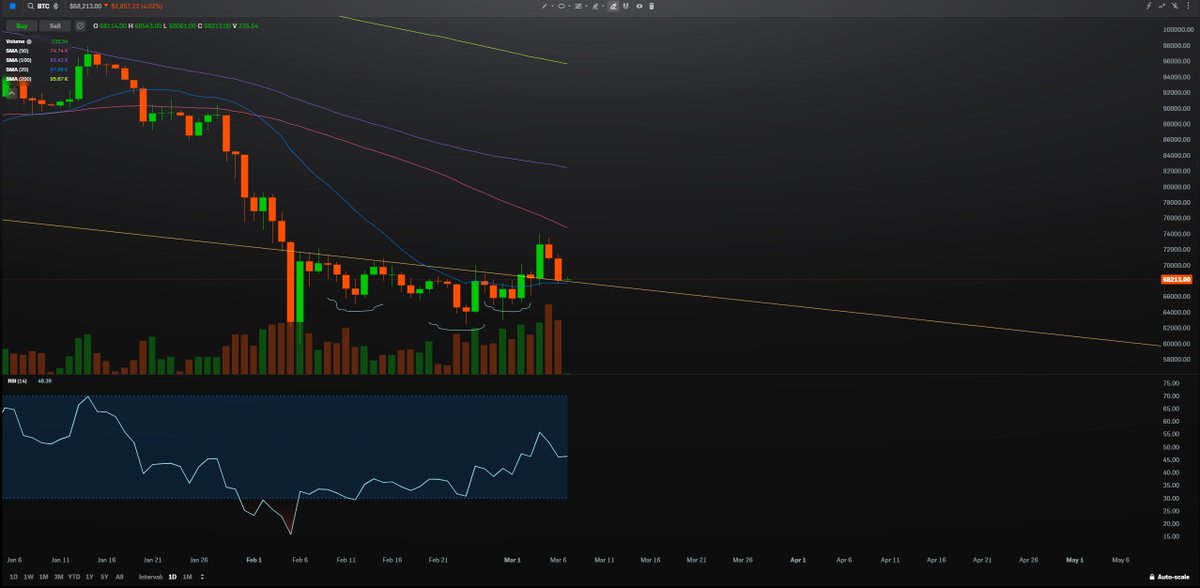This screenshot has width=1200, height=588.
Task: Select the ellipse shape drawing tool
Action: point(561,6)
